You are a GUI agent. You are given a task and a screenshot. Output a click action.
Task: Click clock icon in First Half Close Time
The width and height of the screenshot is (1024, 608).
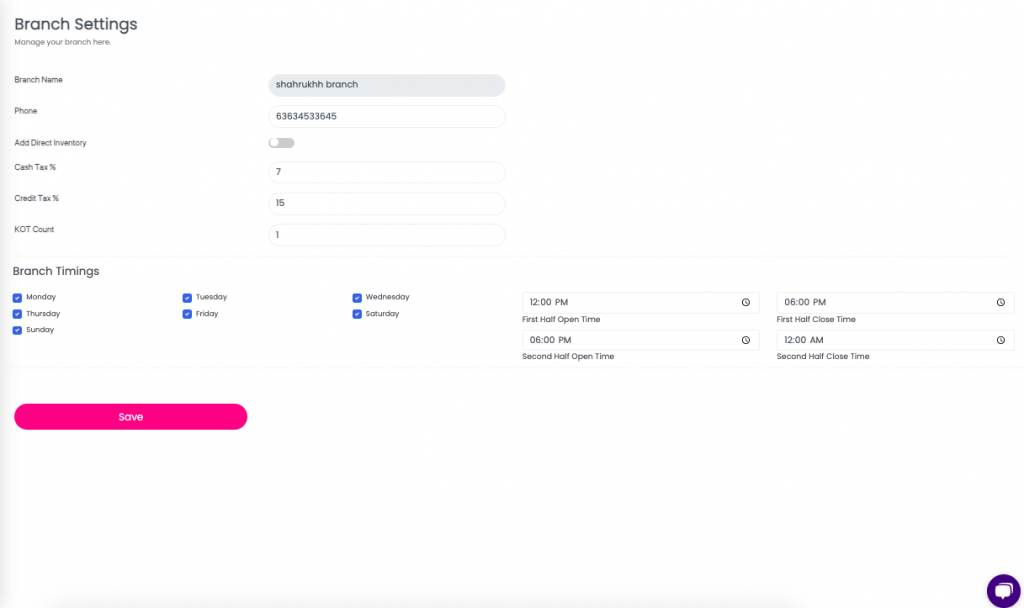(1000, 302)
